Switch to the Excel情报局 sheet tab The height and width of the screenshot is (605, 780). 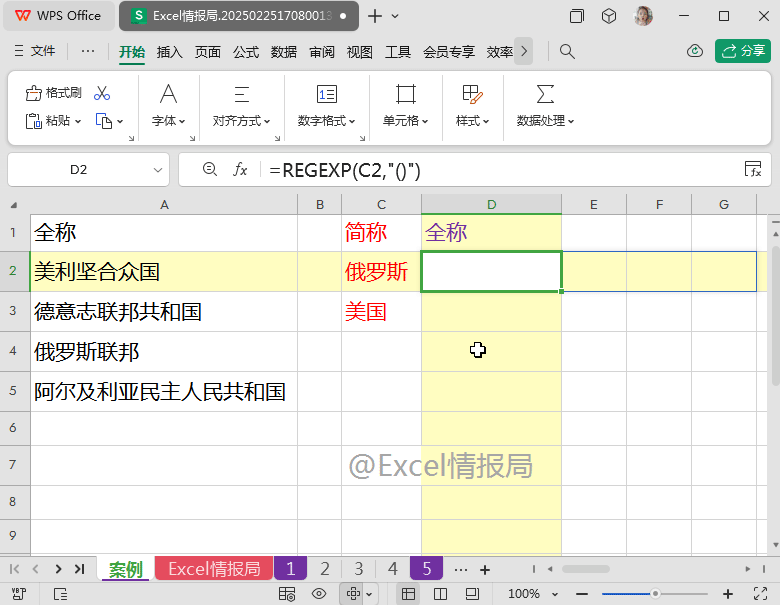(214, 569)
